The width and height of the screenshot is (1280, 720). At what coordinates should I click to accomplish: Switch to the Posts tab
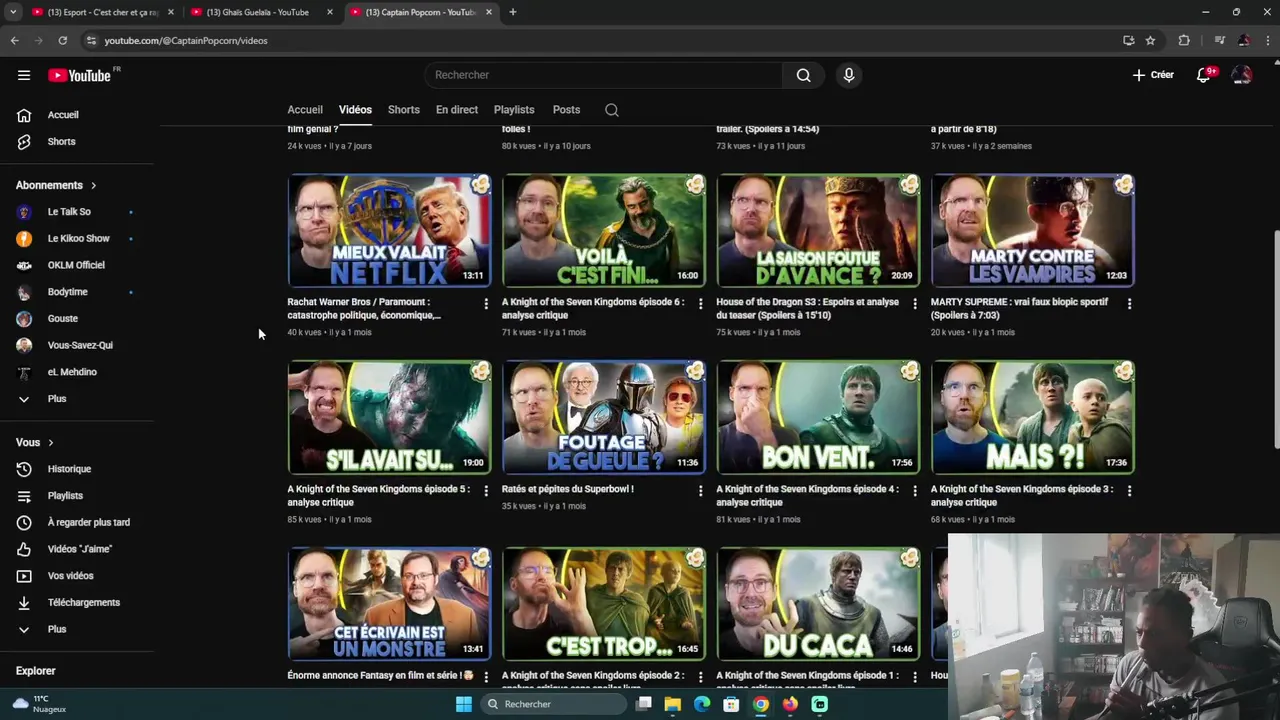click(x=566, y=110)
